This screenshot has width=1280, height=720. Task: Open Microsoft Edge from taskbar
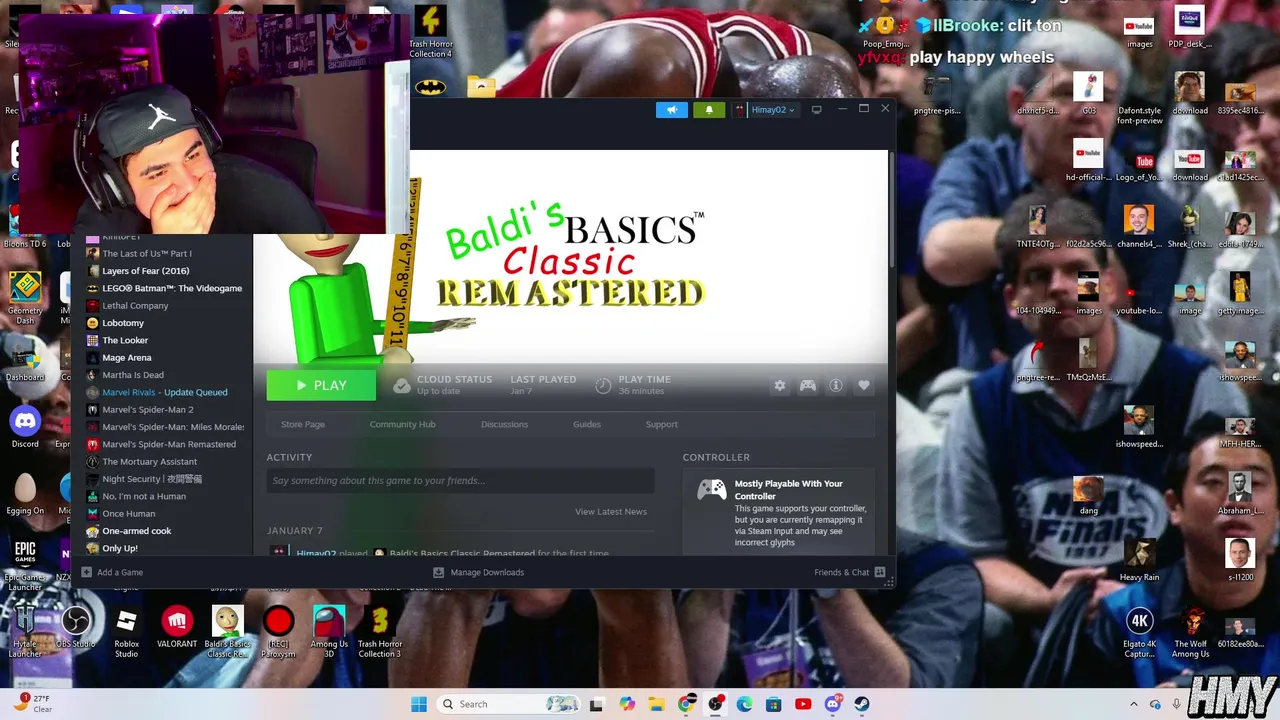(745, 704)
